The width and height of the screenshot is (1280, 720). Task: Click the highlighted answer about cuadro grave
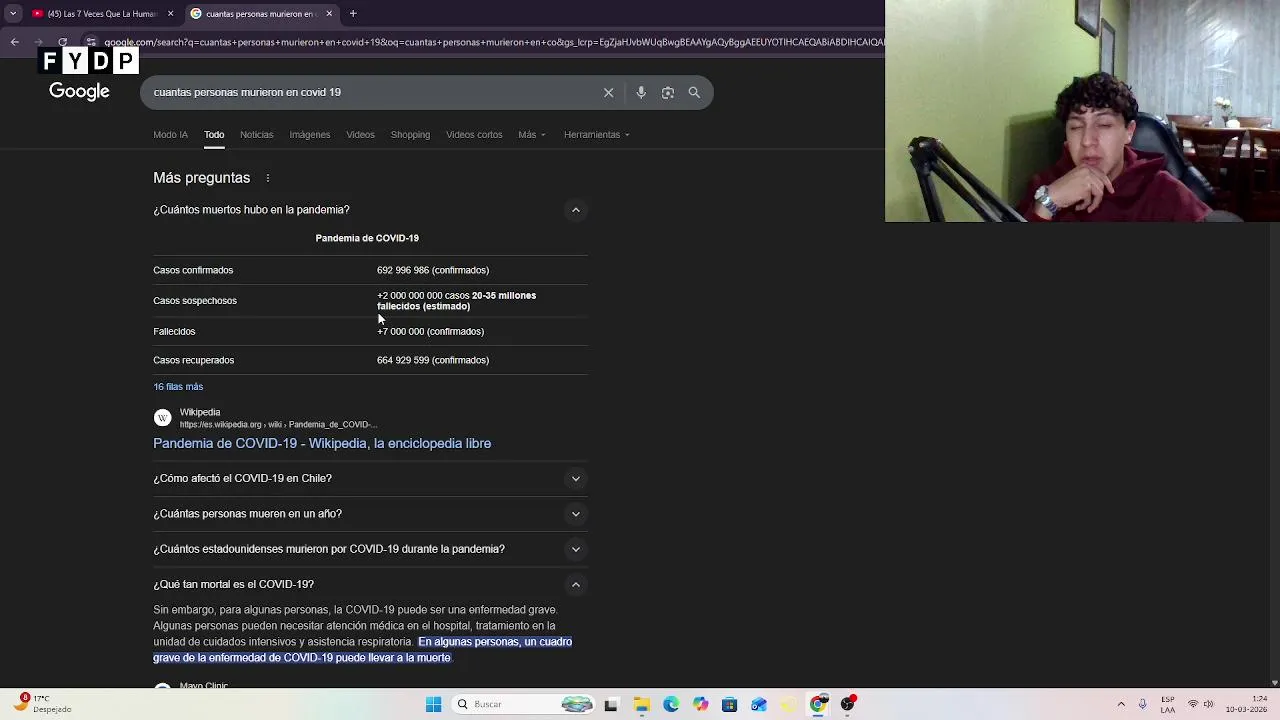(362, 650)
